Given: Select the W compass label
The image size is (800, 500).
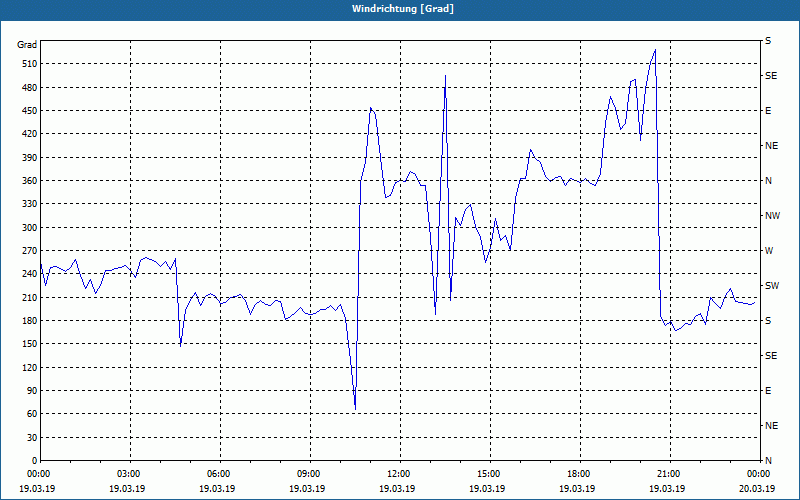Looking at the screenshot, I should pyautogui.click(x=769, y=251).
